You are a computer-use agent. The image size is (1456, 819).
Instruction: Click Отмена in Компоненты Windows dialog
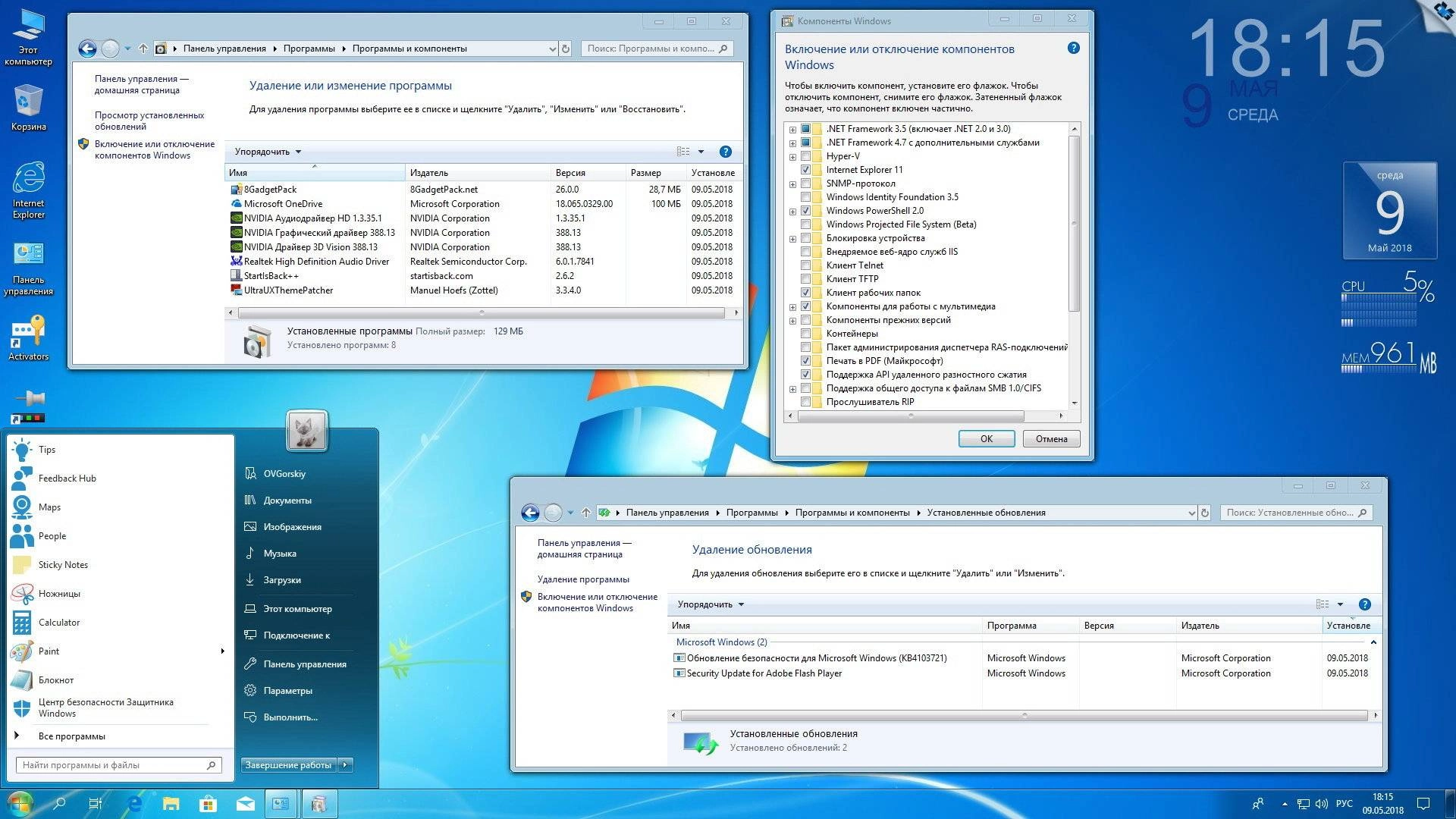[1051, 439]
